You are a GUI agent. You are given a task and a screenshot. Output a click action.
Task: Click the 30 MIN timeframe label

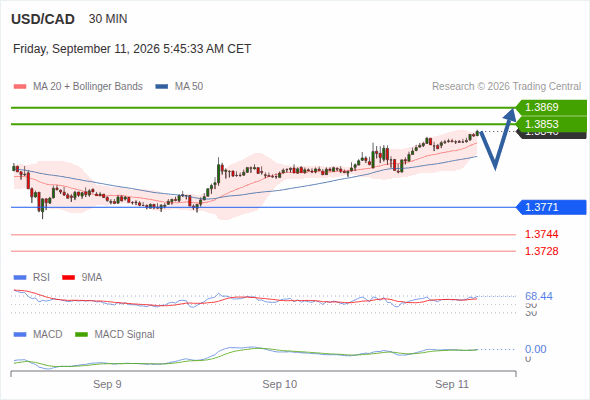click(108, 19)
